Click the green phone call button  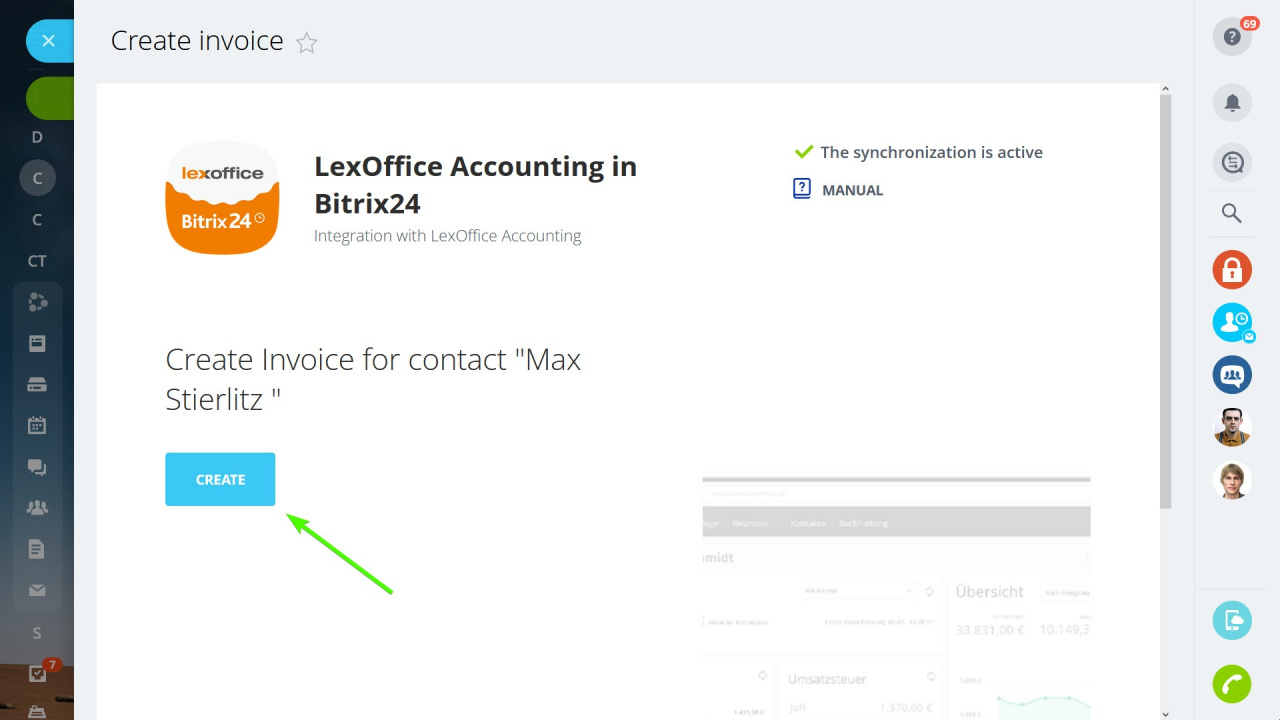pos(1232,684)
